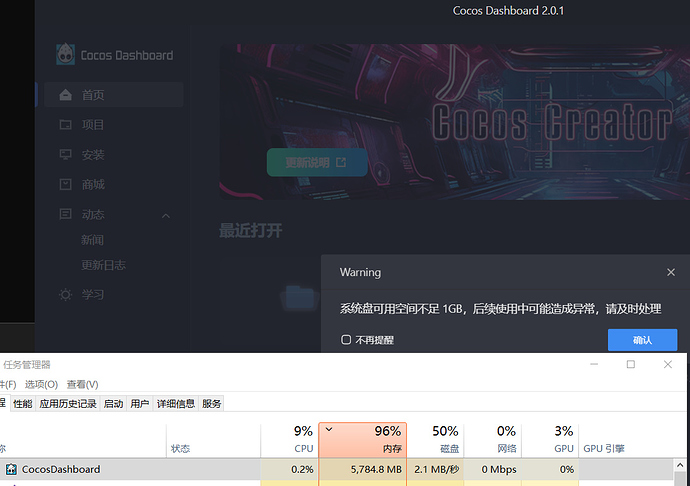The image size is (690, 486).
Task: Maximize the Task Manager window
Action: (x=631, y=364)
